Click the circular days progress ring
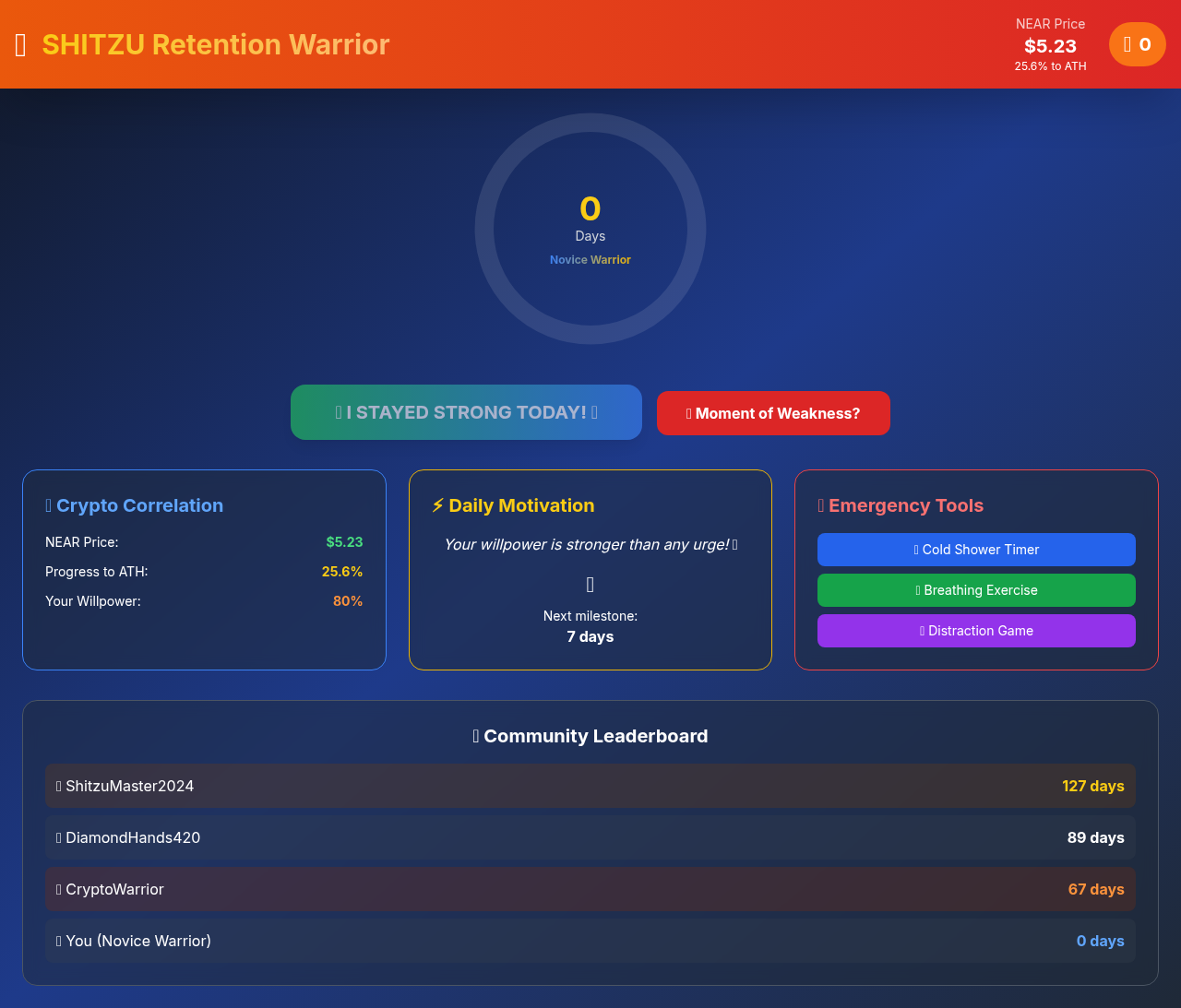 pos(590,229)
